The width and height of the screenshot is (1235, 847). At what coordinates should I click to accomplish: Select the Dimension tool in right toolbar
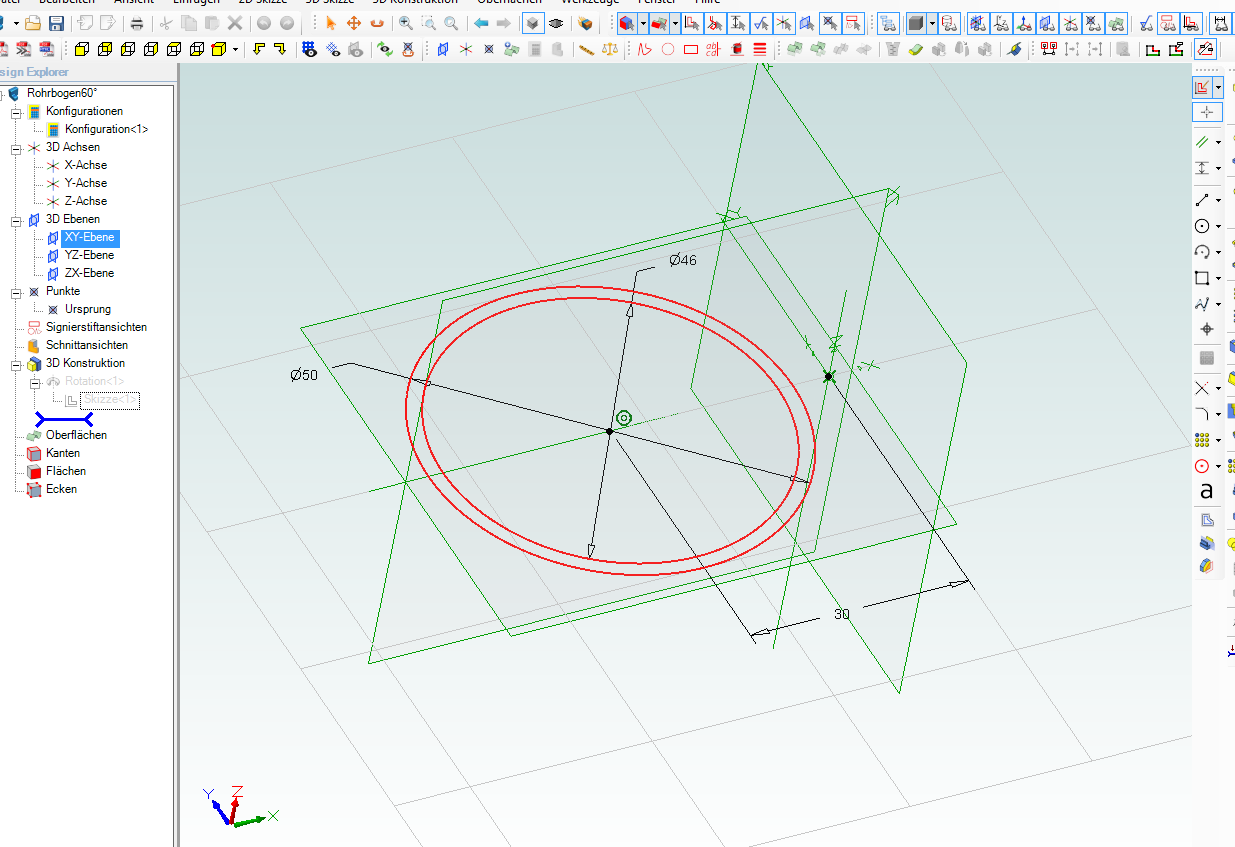(1203, 168)
